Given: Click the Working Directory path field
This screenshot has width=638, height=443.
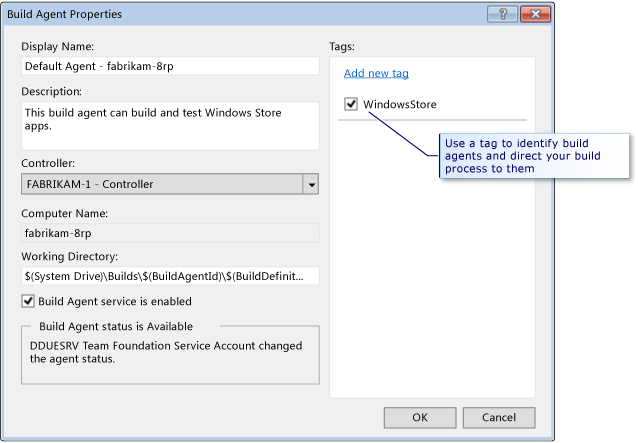Looking at the screenshot, I should click(169, 274).
